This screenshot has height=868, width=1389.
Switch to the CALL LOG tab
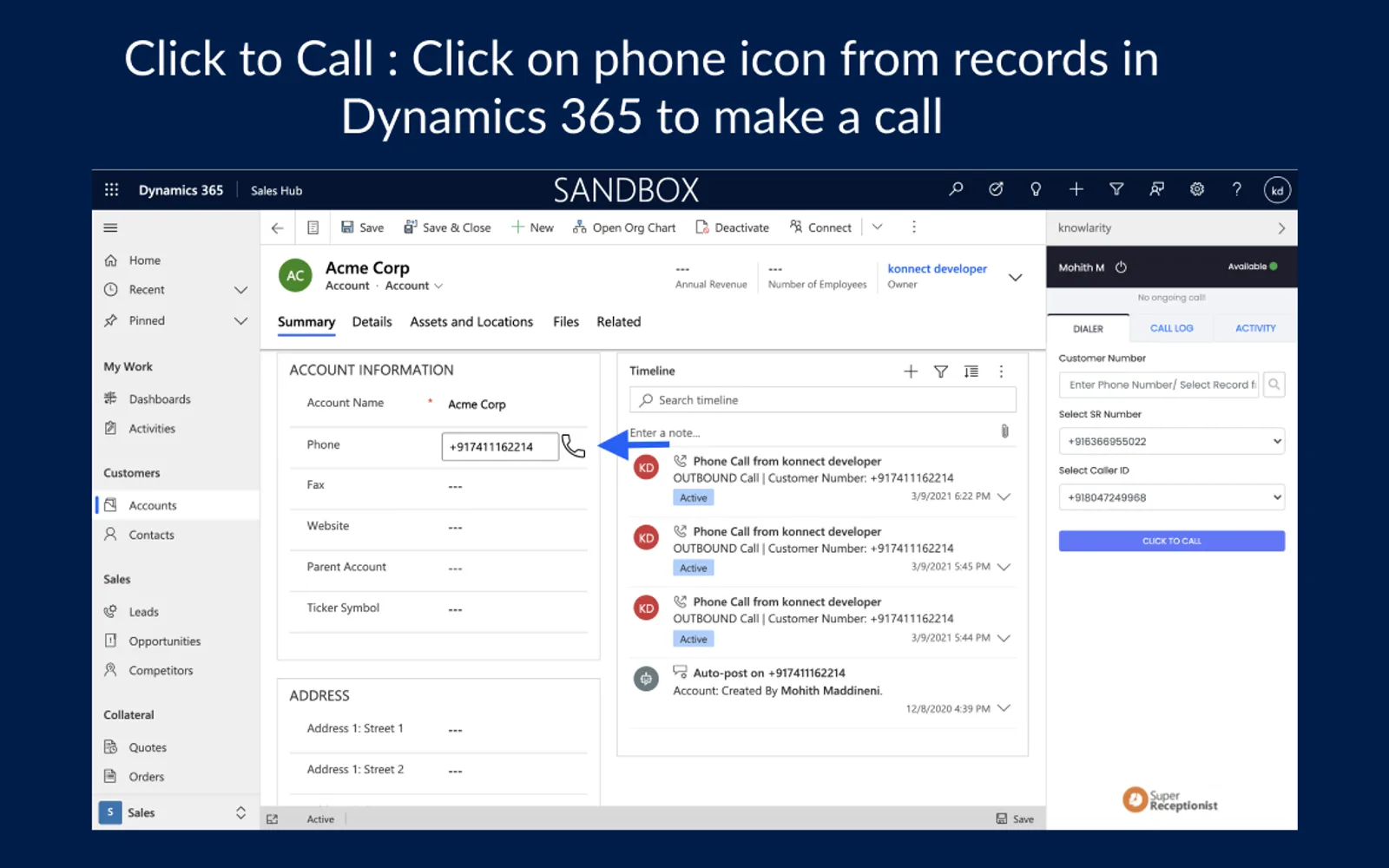[1171, 328]
